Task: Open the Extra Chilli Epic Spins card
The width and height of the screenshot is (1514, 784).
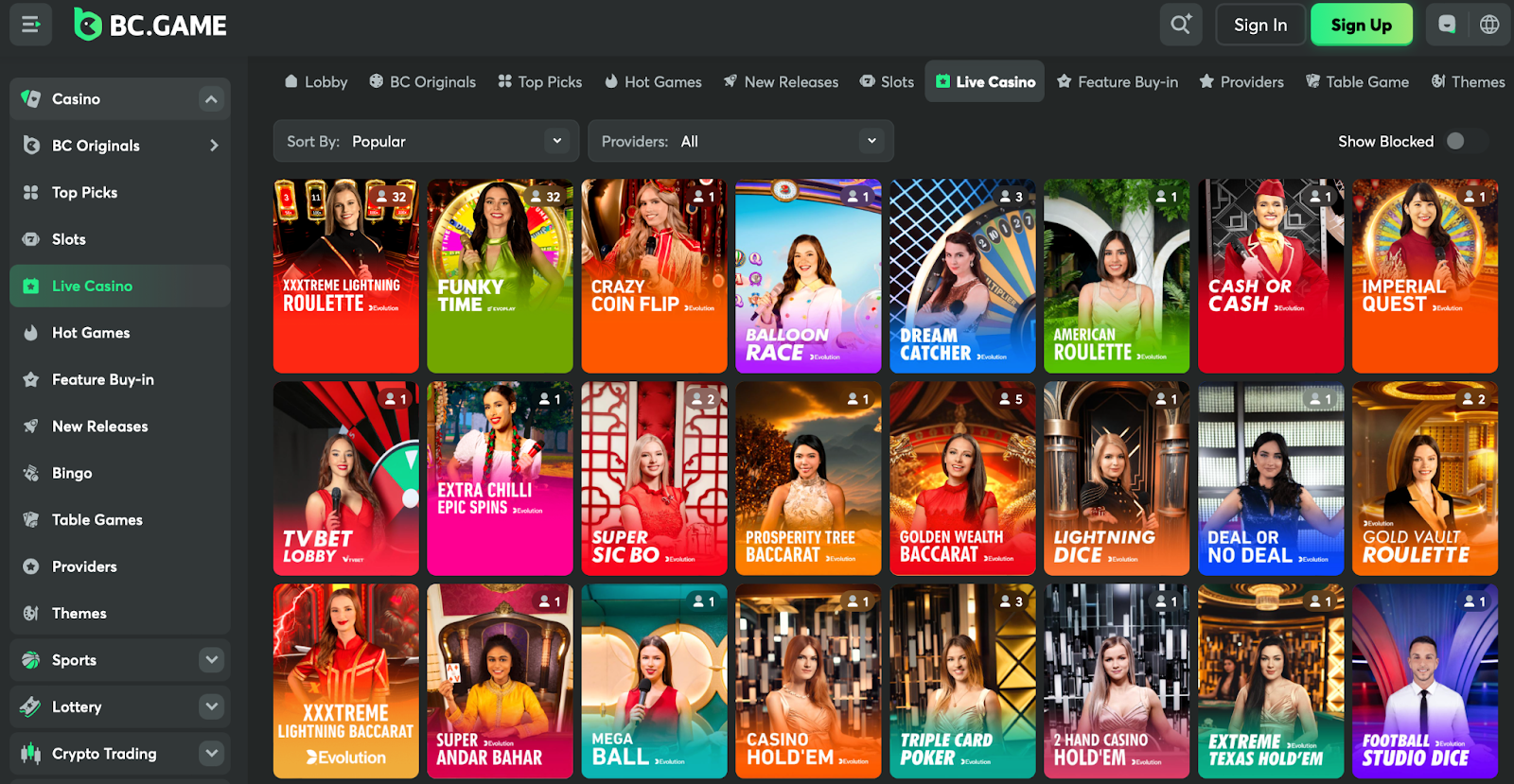Action: tap(500, 479)
